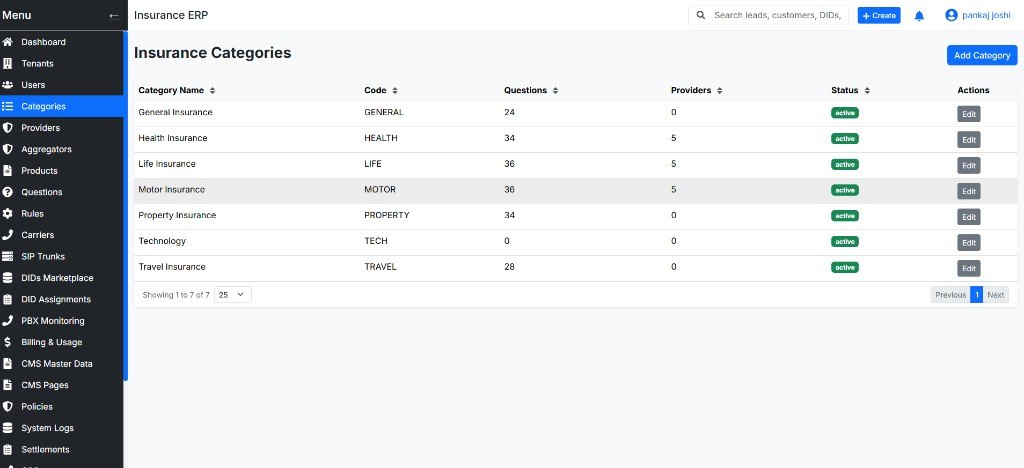This screenshot has height=468, width=1024.
Task: Sort by Providers column arrows
Action: (719, 91)
